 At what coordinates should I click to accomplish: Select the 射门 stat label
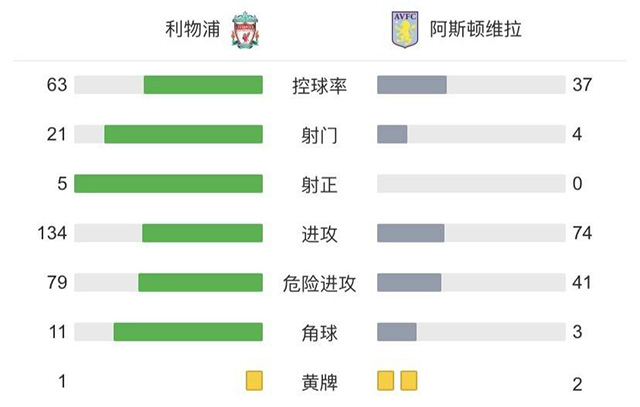click(x=319, y=134)
